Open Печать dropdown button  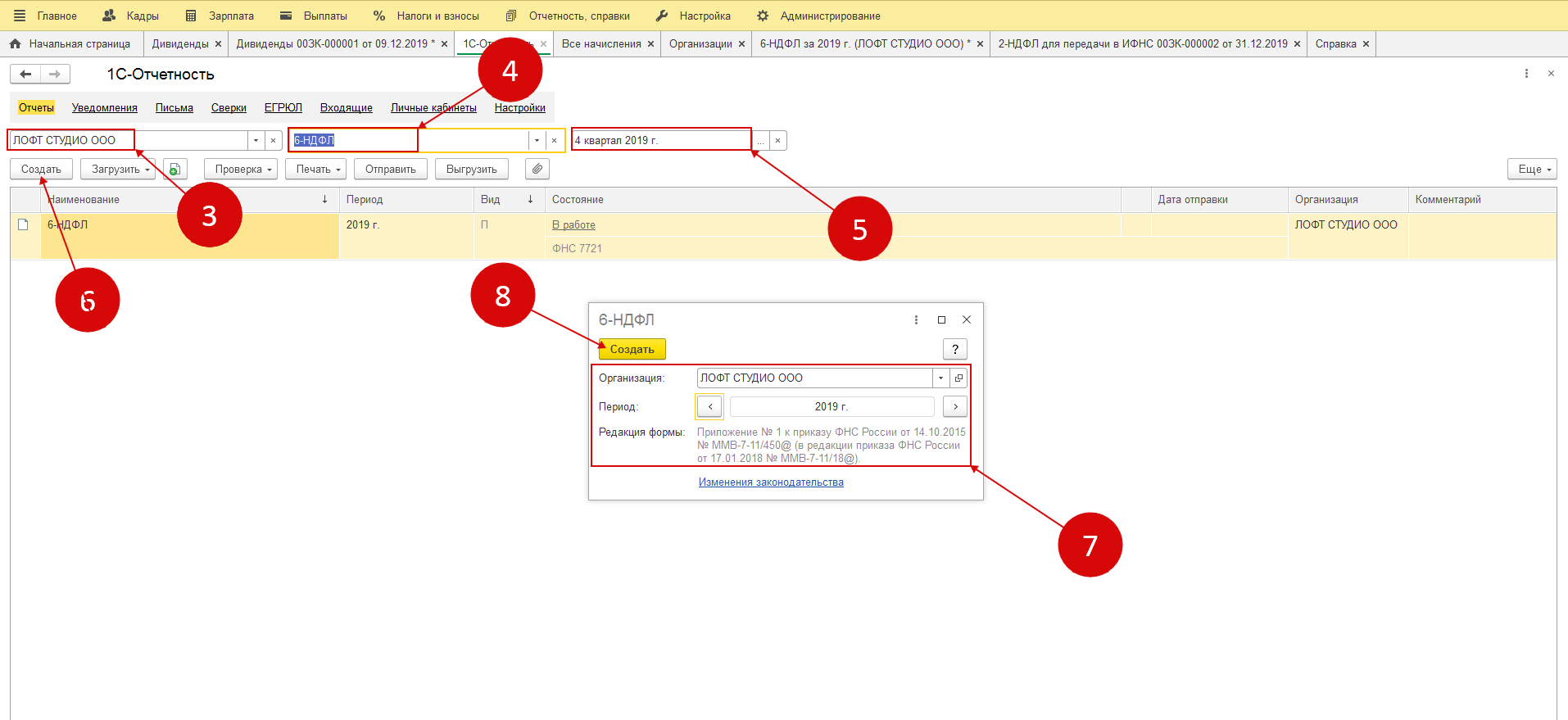(316, 169)
